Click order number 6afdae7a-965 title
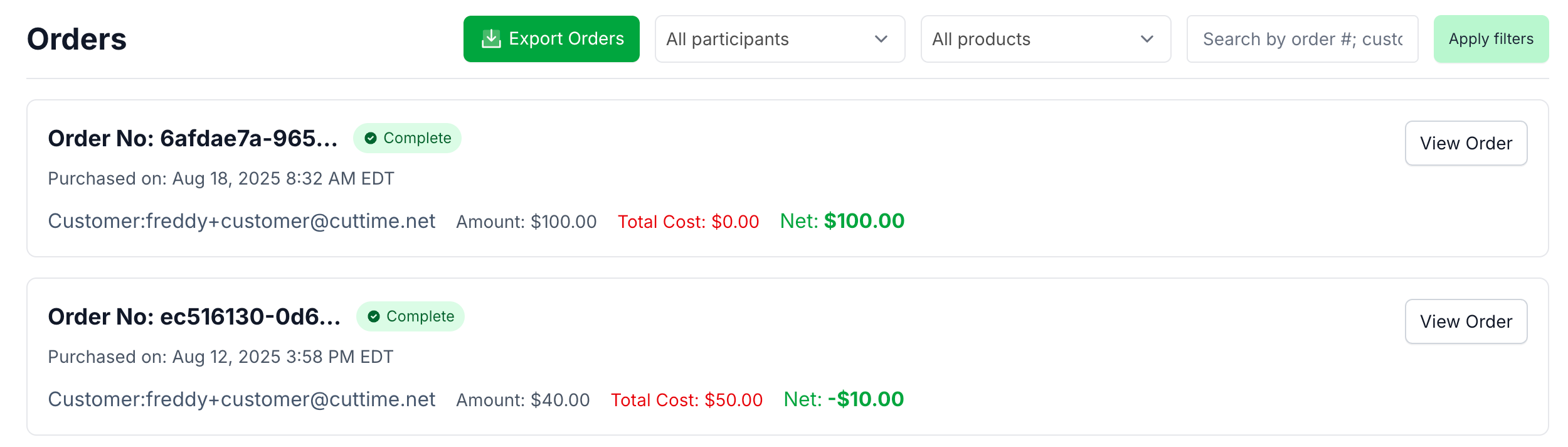The height and width of the screenshot is (447, 1568). pyautogui.click(x=193, y=138)
